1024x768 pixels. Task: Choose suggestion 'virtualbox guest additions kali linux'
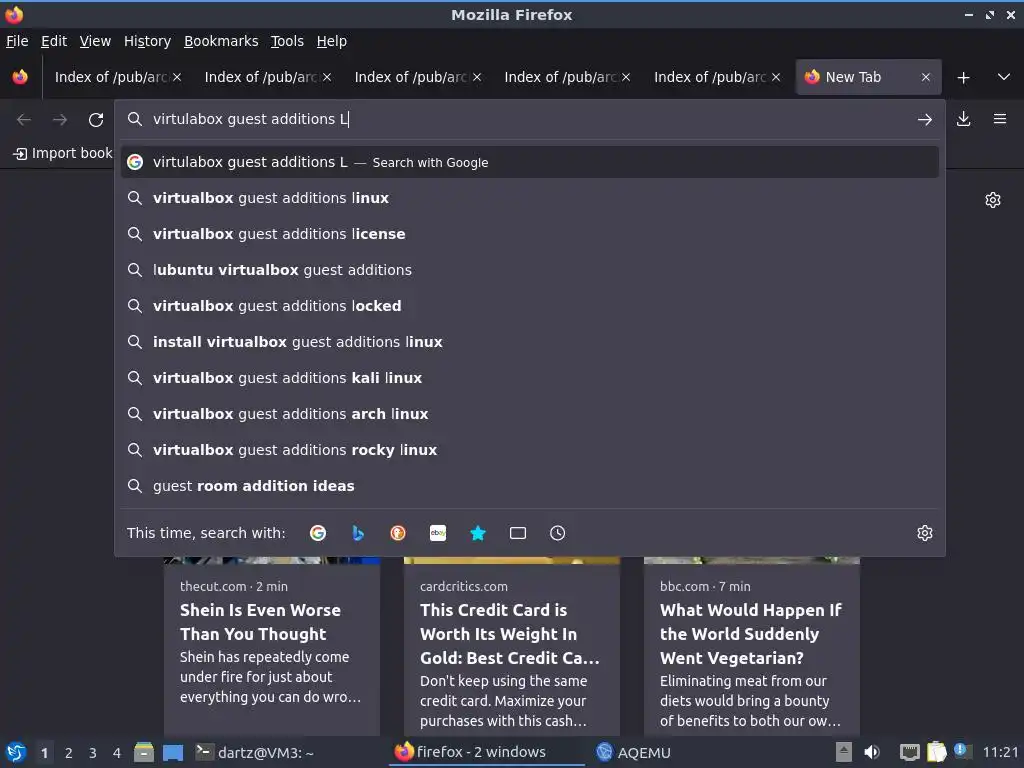pyautogui.click(x=530, y=377)
